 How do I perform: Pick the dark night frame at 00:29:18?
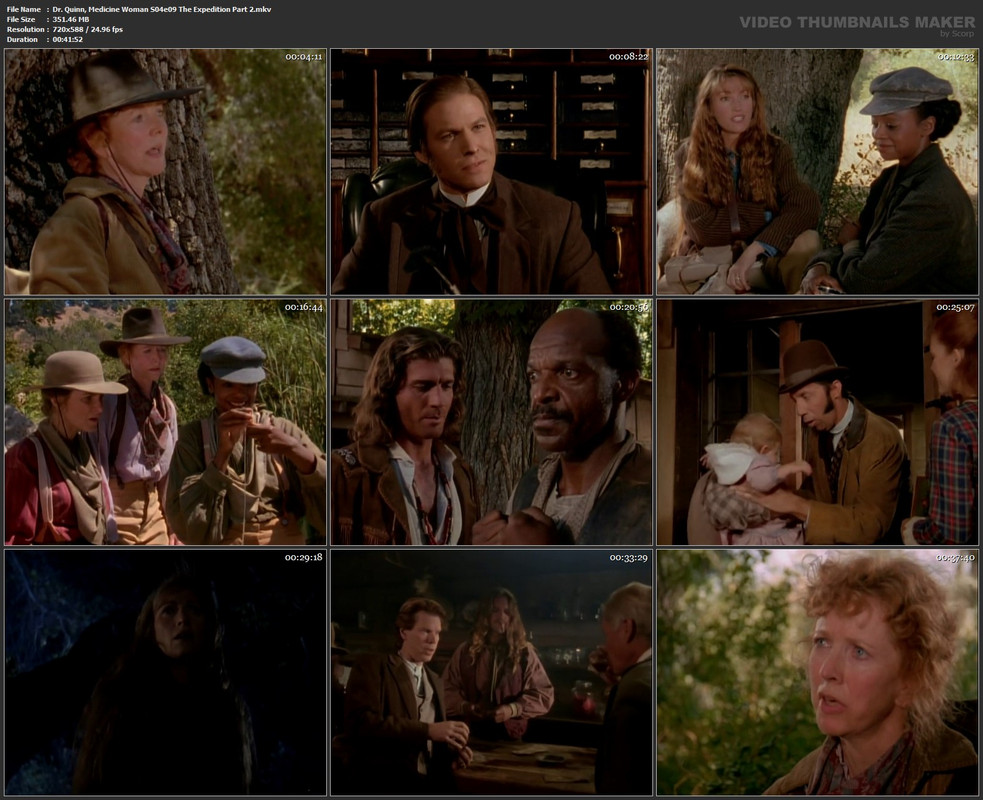point(166,672)
